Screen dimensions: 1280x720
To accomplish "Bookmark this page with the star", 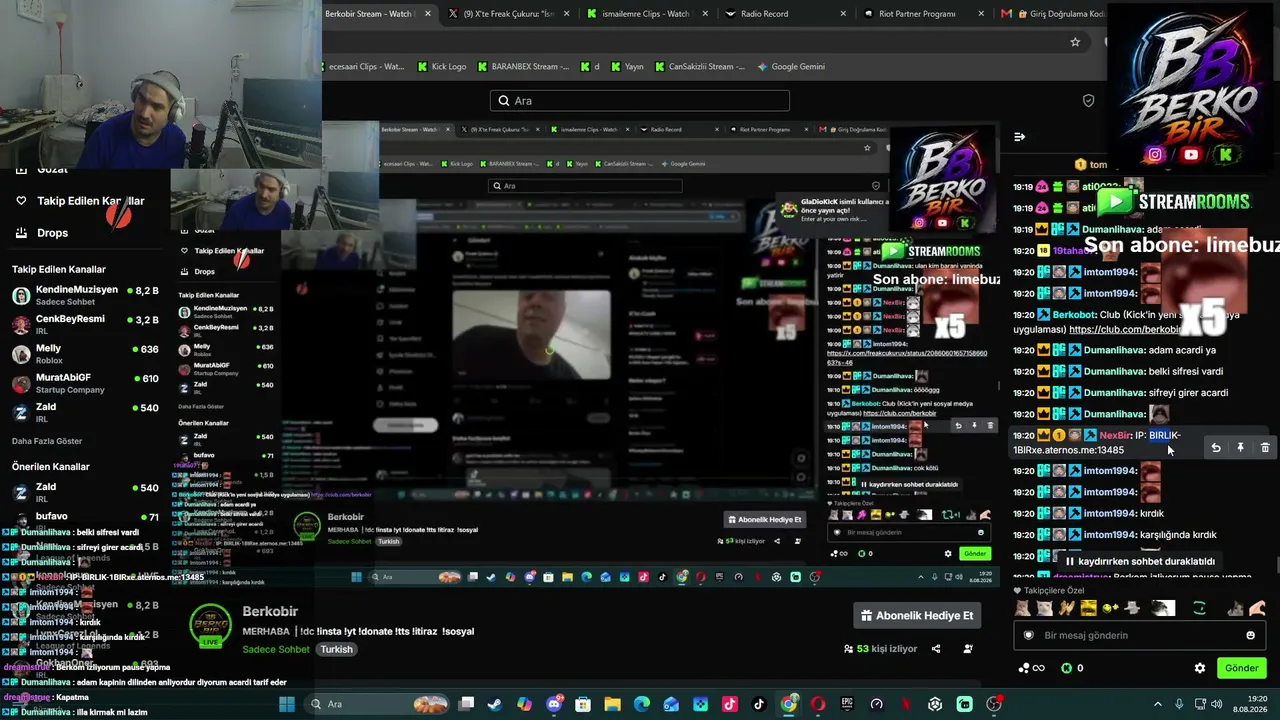I will pos(1075,42).
